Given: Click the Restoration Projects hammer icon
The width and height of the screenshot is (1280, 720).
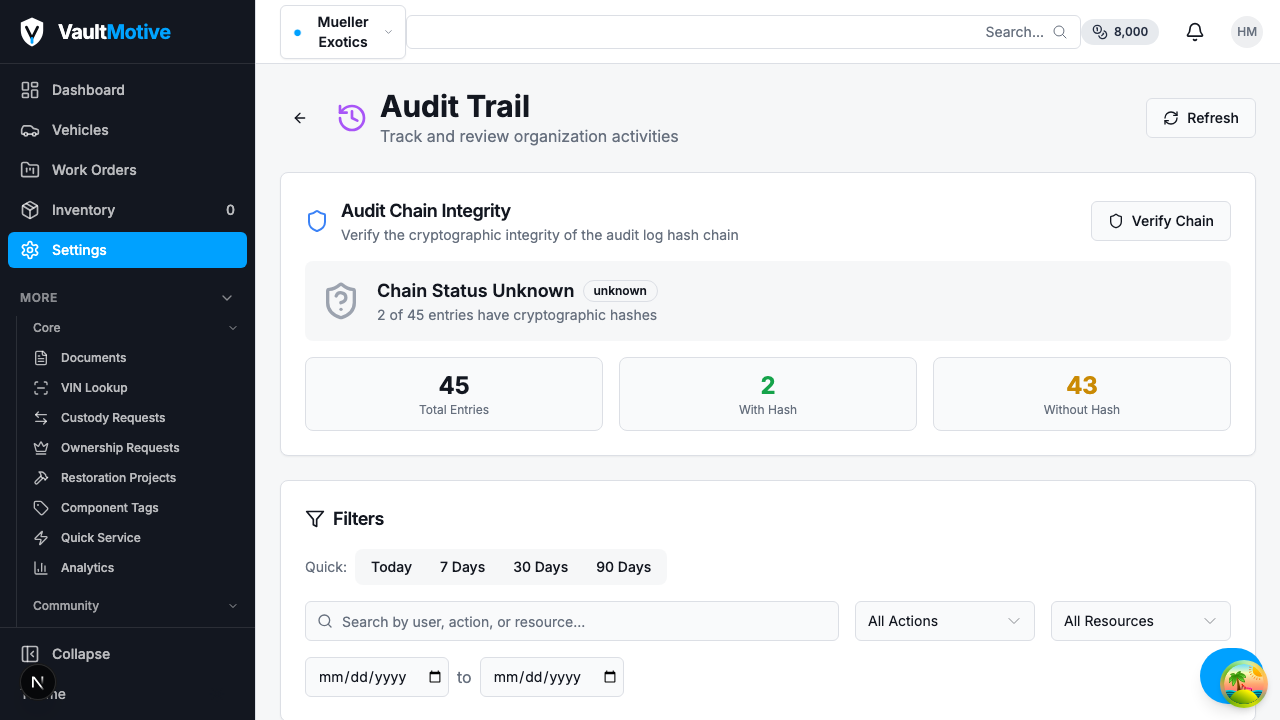Looking at the screenshot, I should tap(41, 478).
